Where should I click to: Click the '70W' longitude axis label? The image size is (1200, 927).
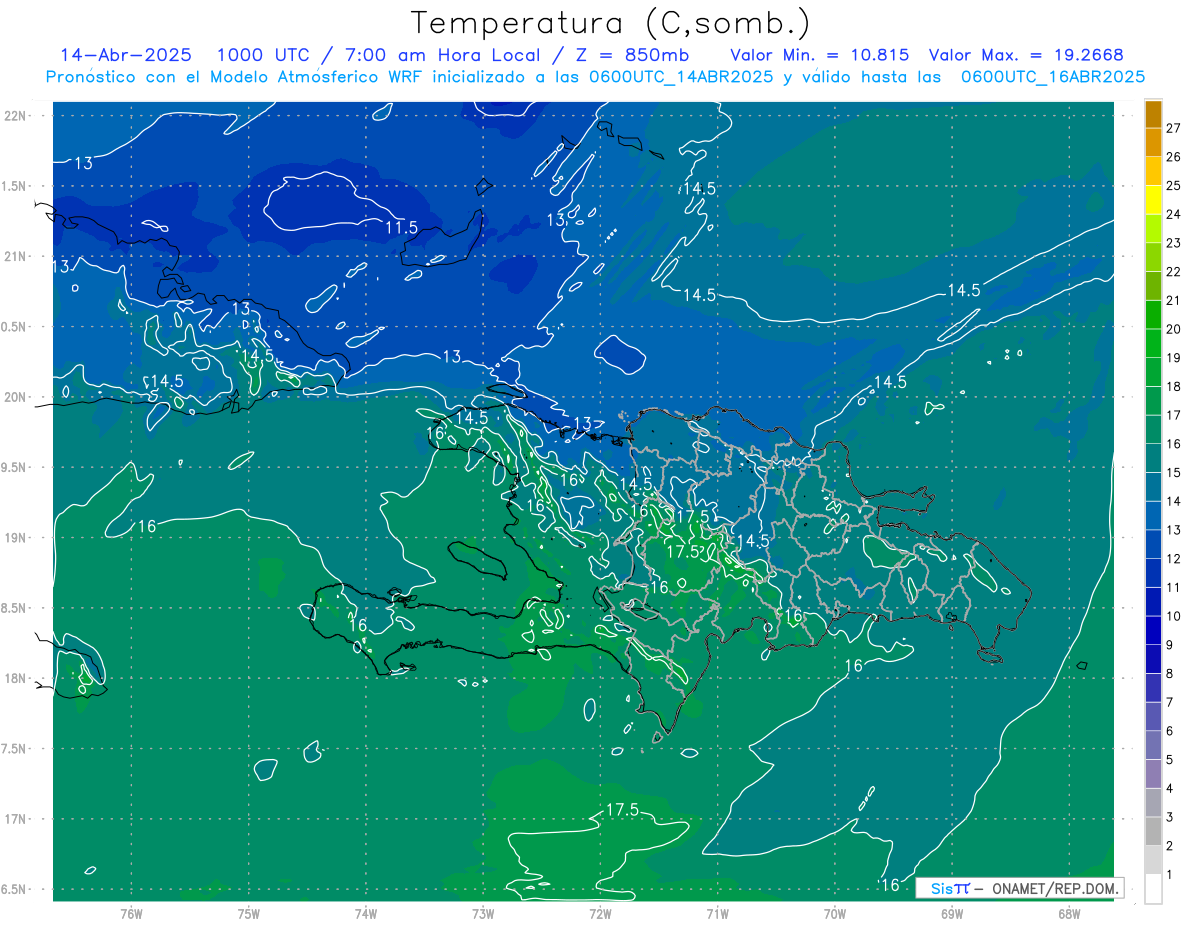835,913
